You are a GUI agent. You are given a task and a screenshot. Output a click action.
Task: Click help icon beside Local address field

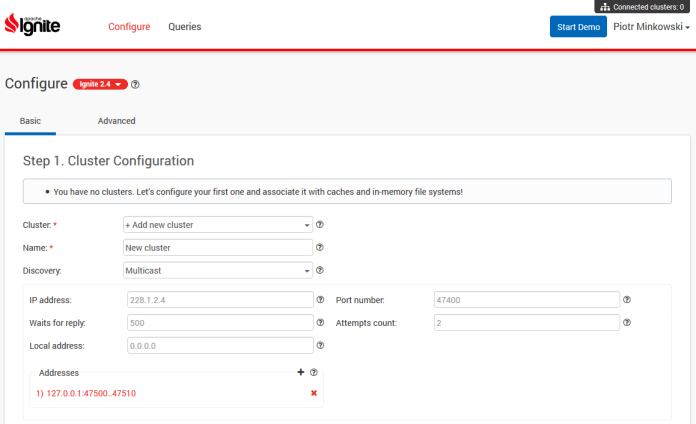pos(320,345)
